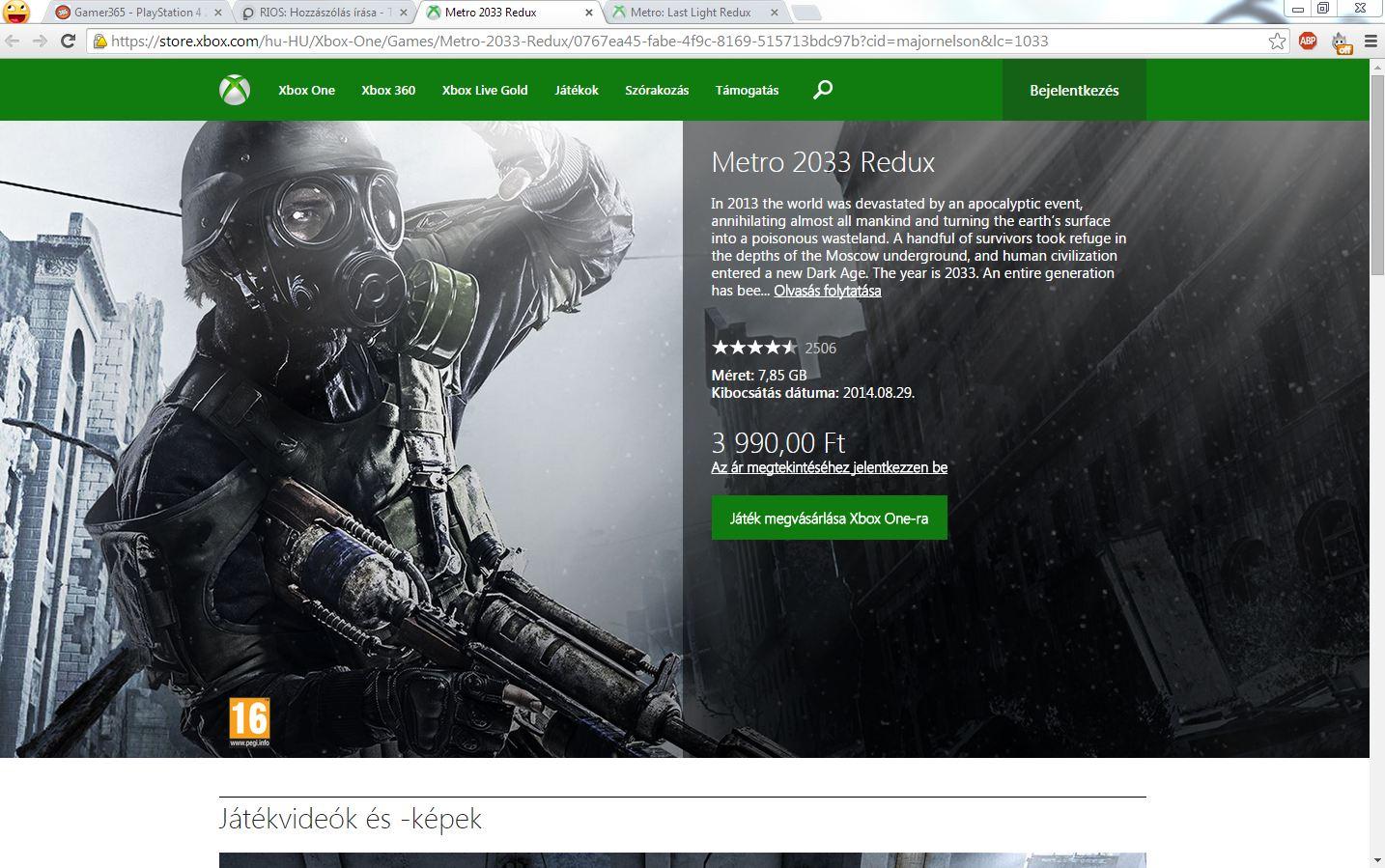Click the scrollbar down arrow
Screen dimensions: 1385x868
pos(1376,859)
